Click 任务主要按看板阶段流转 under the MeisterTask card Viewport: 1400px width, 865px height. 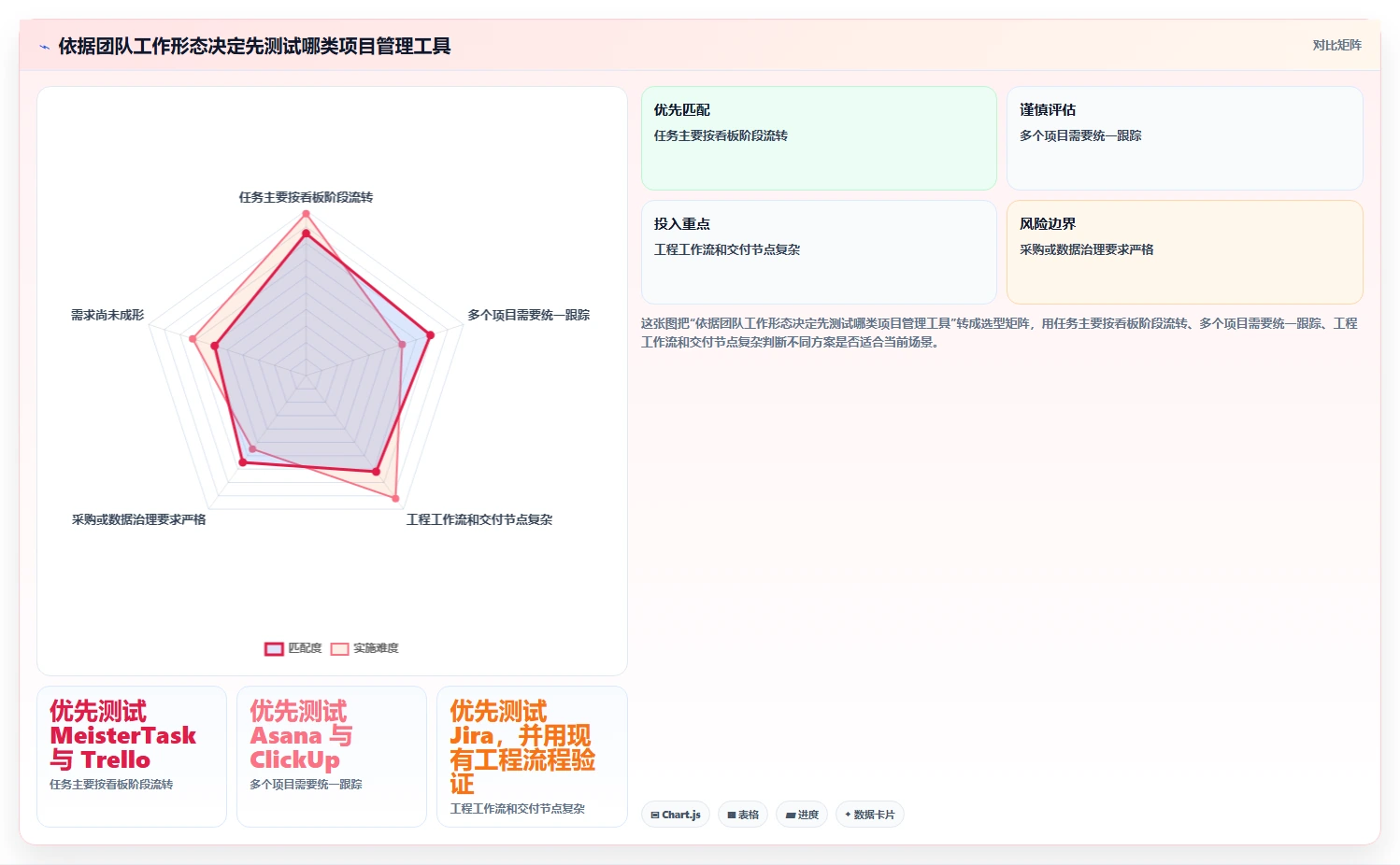(111, 785)
